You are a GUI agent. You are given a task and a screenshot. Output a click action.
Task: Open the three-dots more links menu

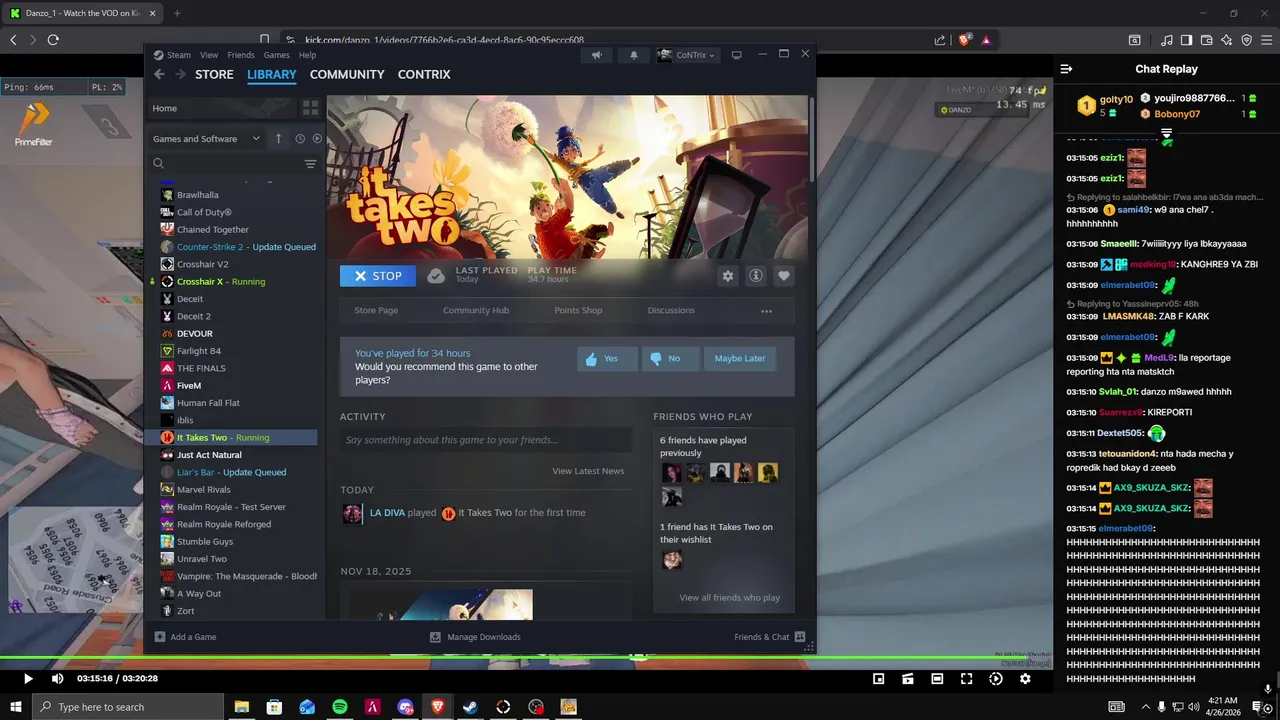coord(766,311)
